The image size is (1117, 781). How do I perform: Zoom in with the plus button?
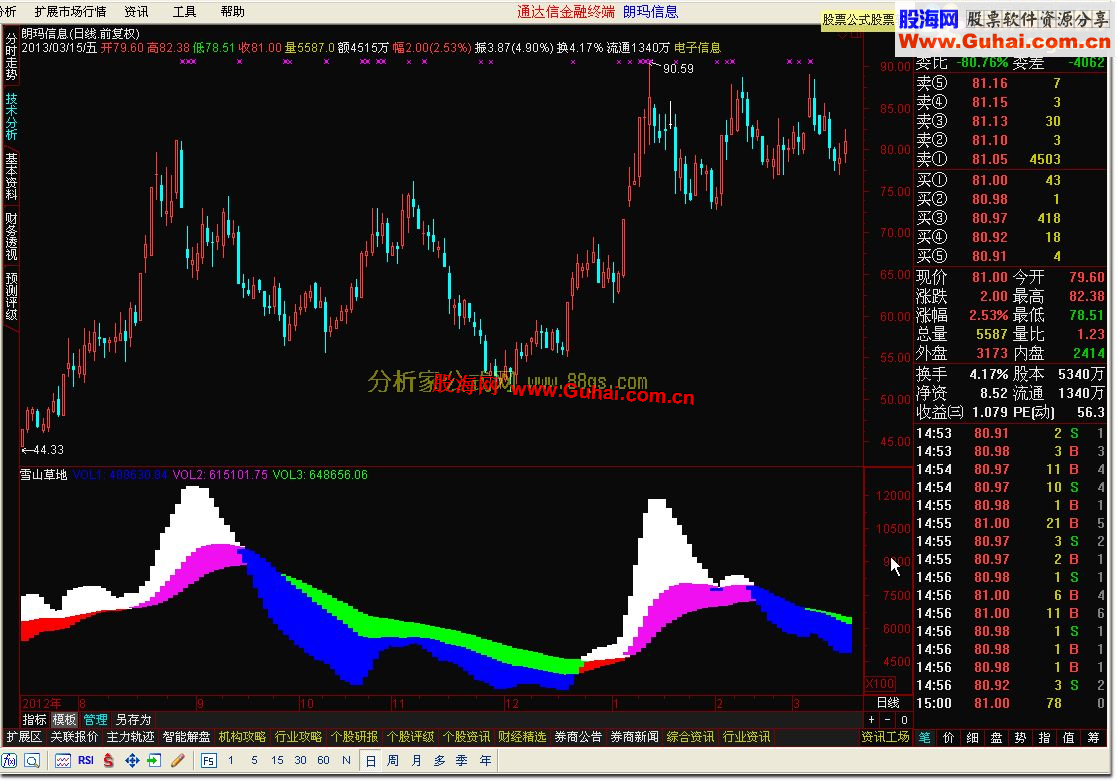(x=872, y=720)
